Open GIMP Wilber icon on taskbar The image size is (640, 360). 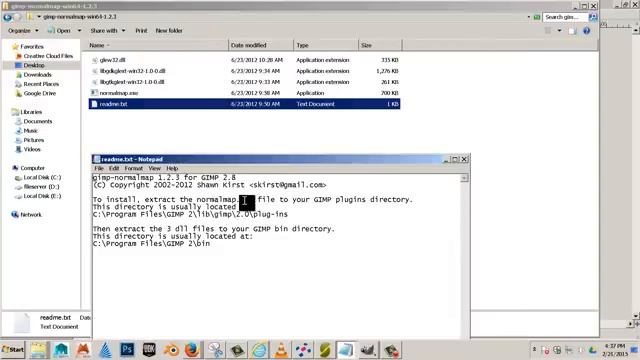pyautogui.click(x=367, y=350)
